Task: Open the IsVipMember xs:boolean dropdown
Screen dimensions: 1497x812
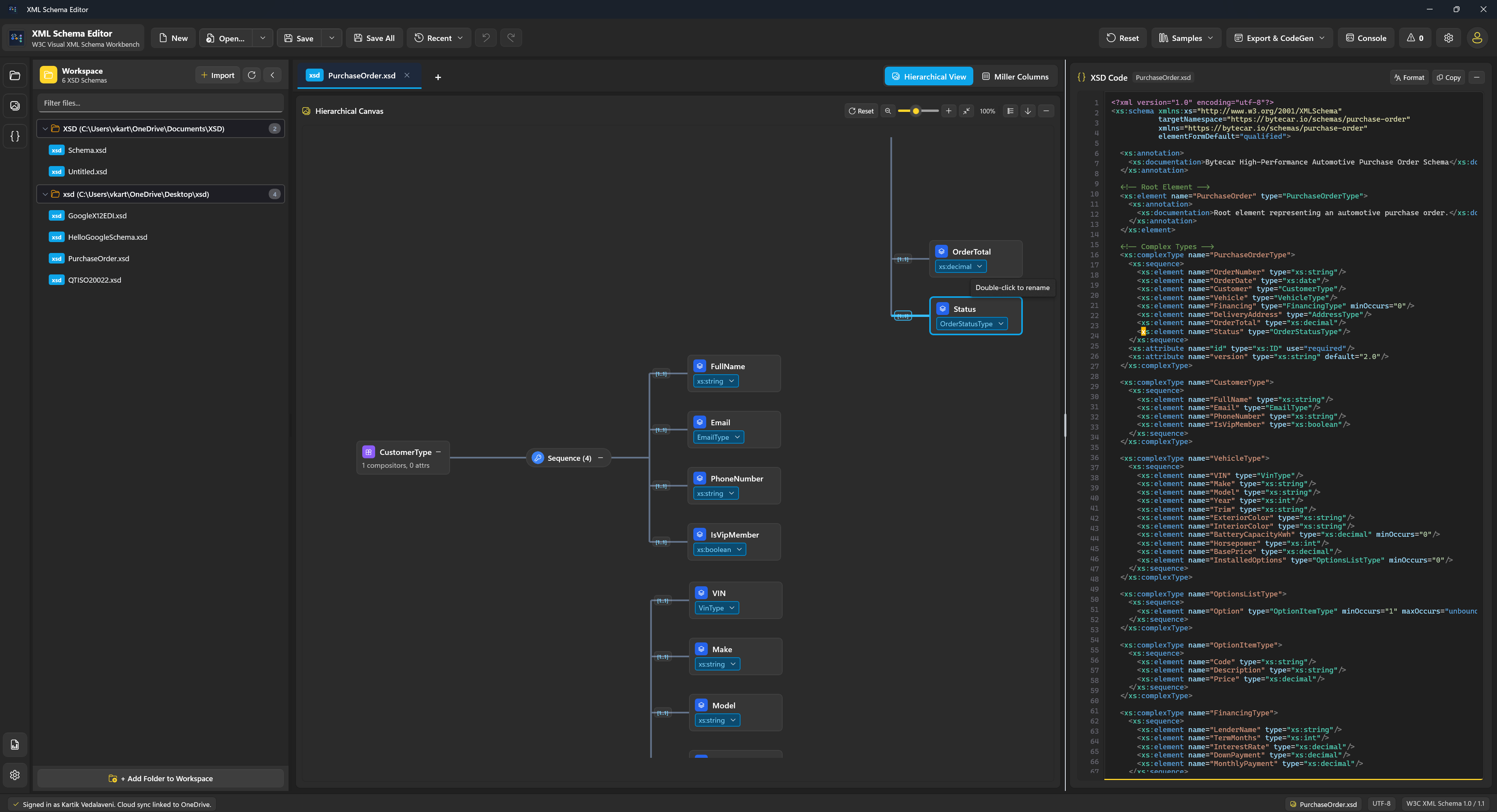Action: [x=719, y=550]
